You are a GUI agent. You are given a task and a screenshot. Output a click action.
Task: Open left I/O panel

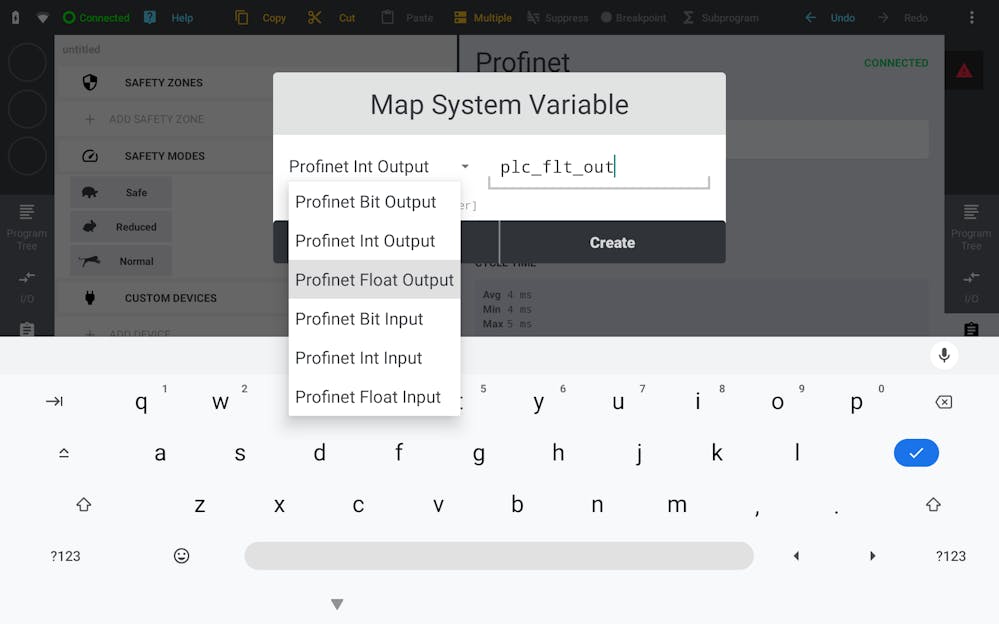27,286
